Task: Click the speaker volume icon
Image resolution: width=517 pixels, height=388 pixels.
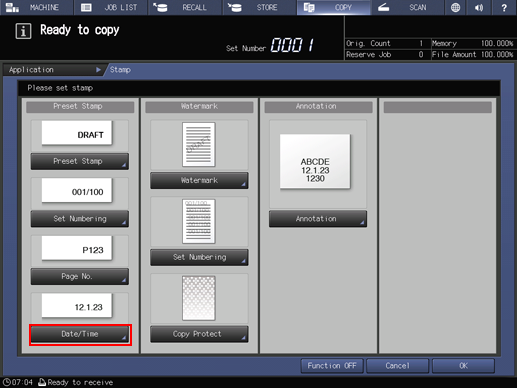Action: (479, 7)
